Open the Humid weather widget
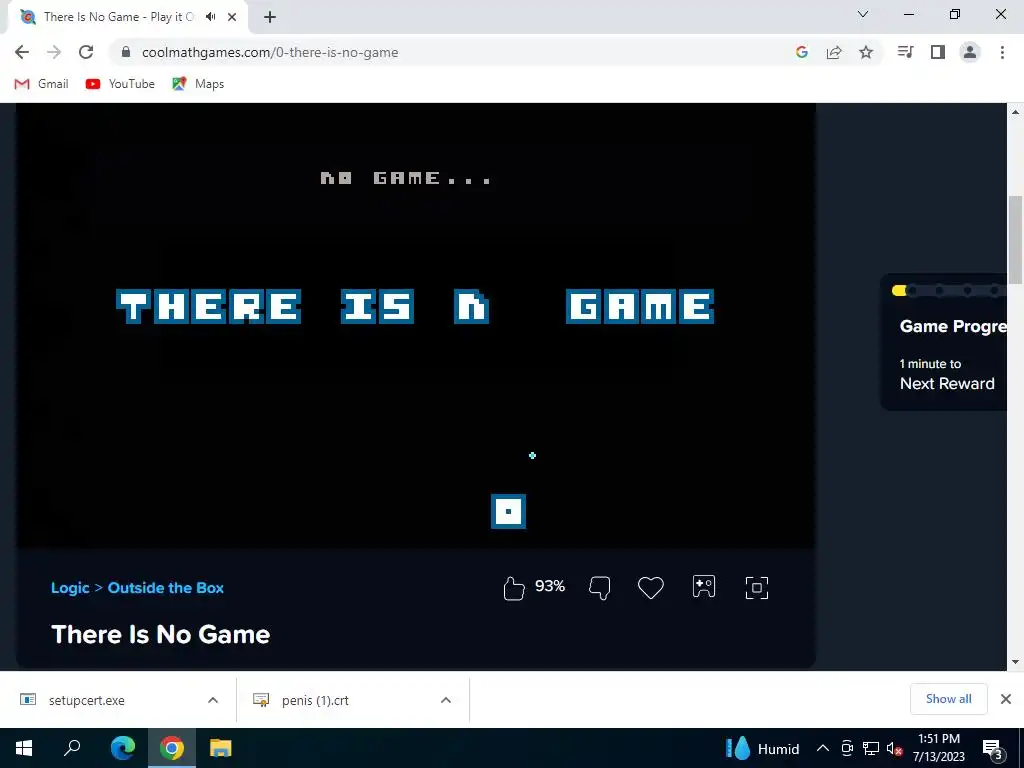1024x768 pixels. (762, 748)
